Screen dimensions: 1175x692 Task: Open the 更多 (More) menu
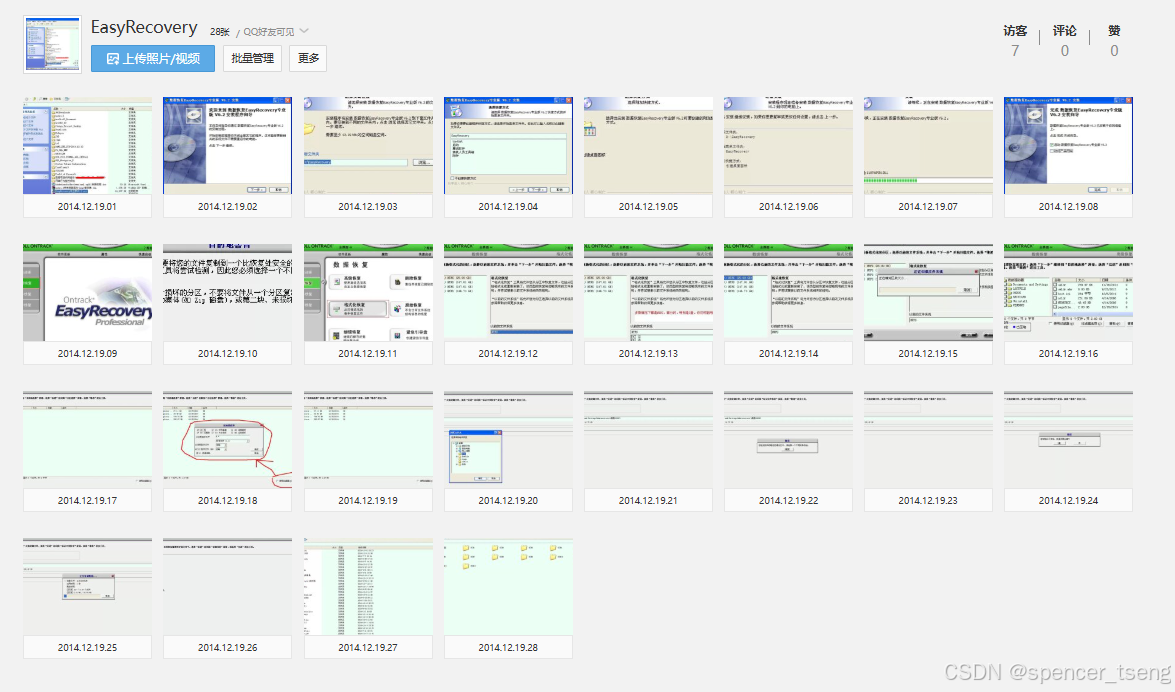pyautogui.click(x=307, y=60)
